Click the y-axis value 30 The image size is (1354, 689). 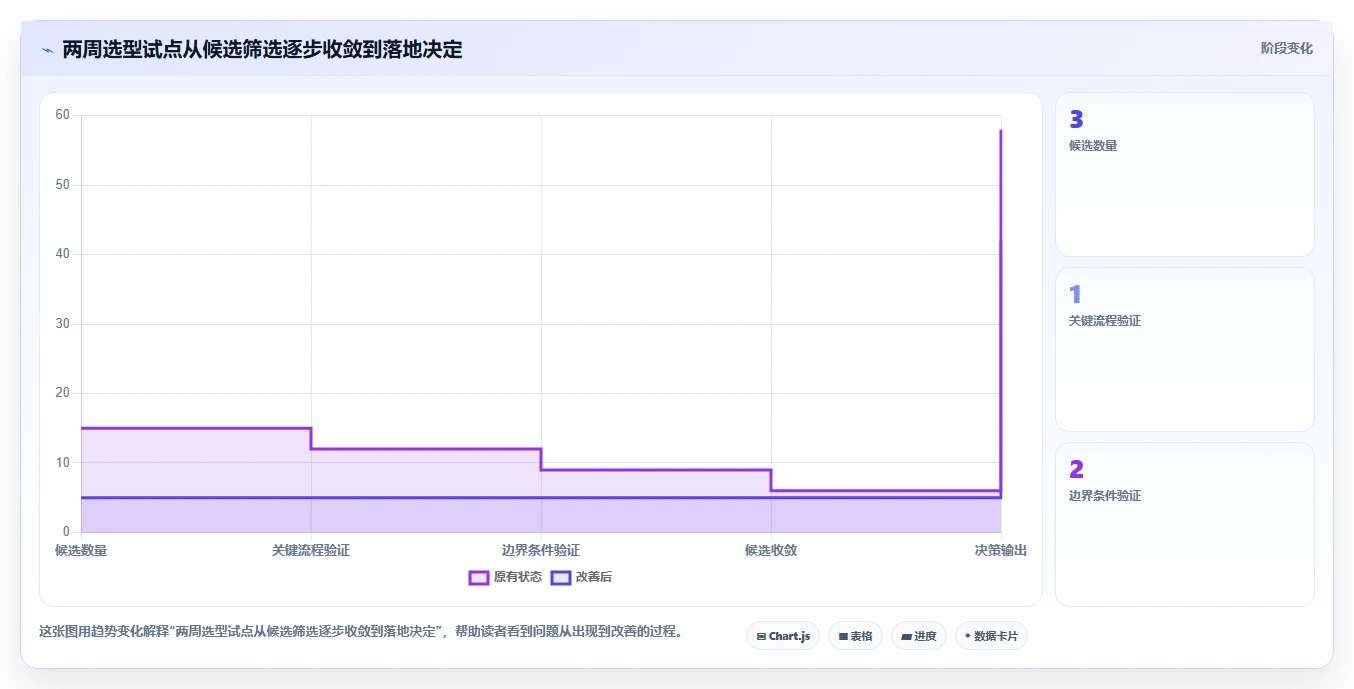63,324
